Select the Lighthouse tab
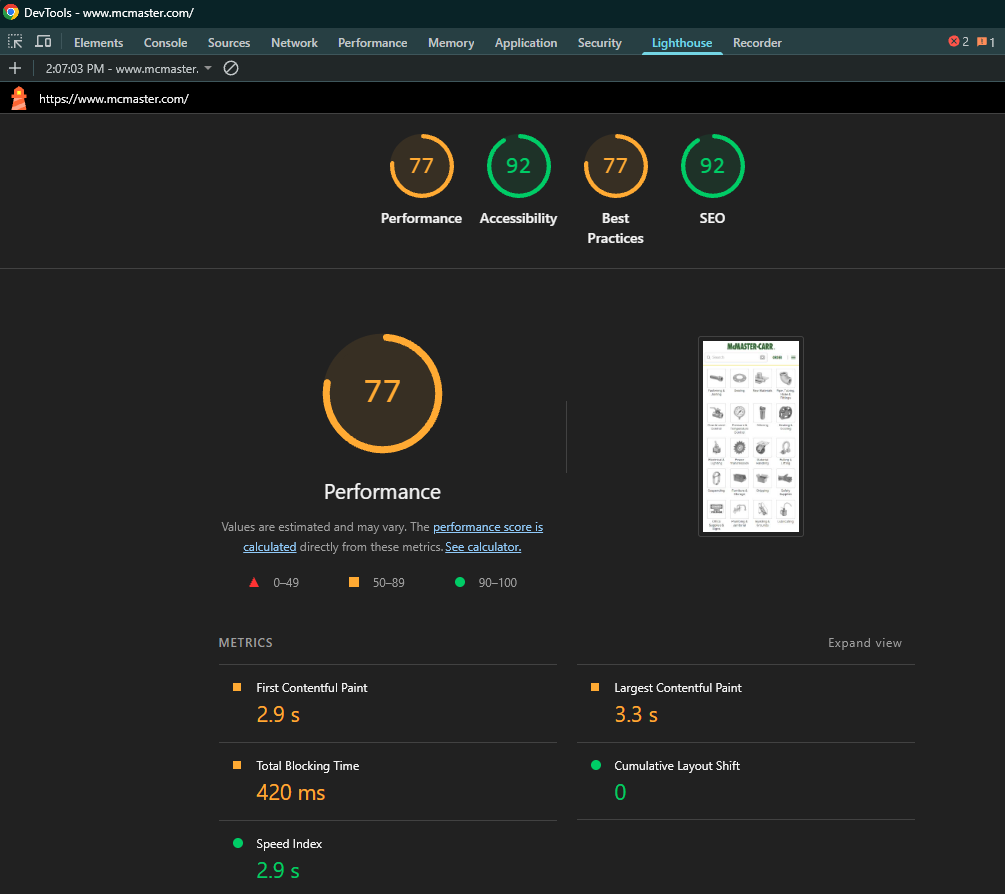The width and height of the screenshot is (1005, 894). (682, 43)
